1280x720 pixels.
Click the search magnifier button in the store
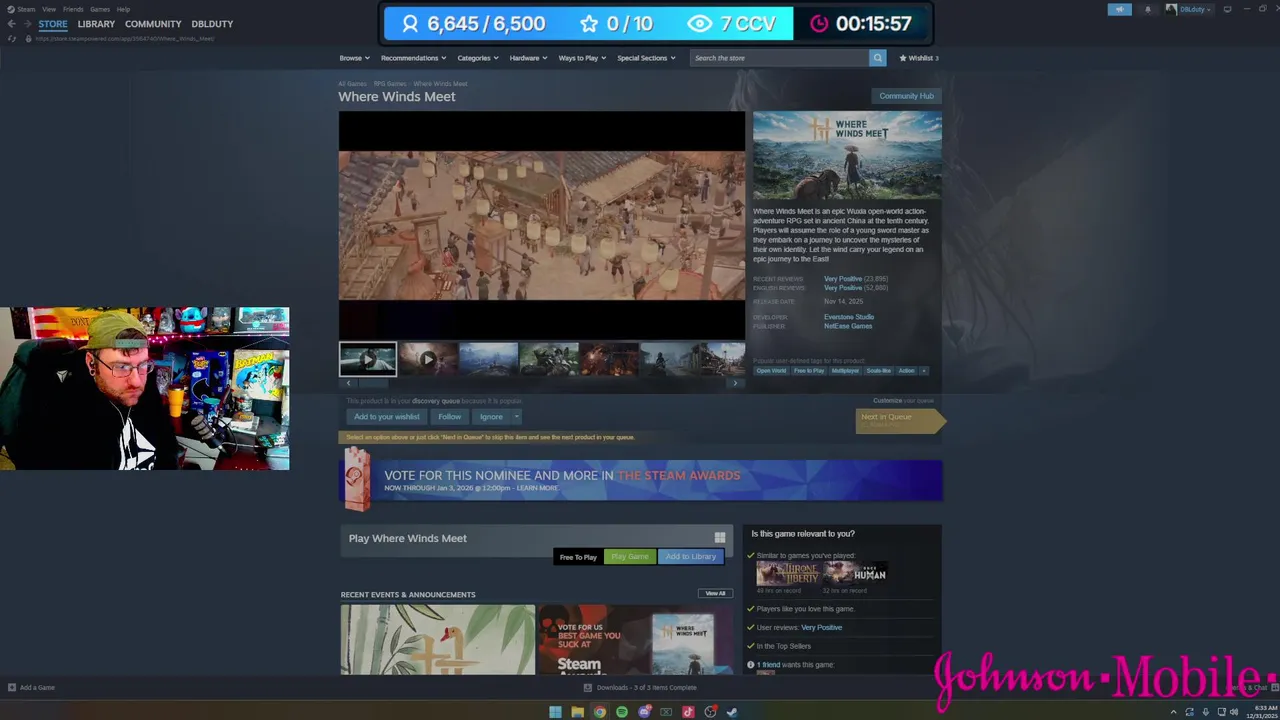click(x=877, y=58)
